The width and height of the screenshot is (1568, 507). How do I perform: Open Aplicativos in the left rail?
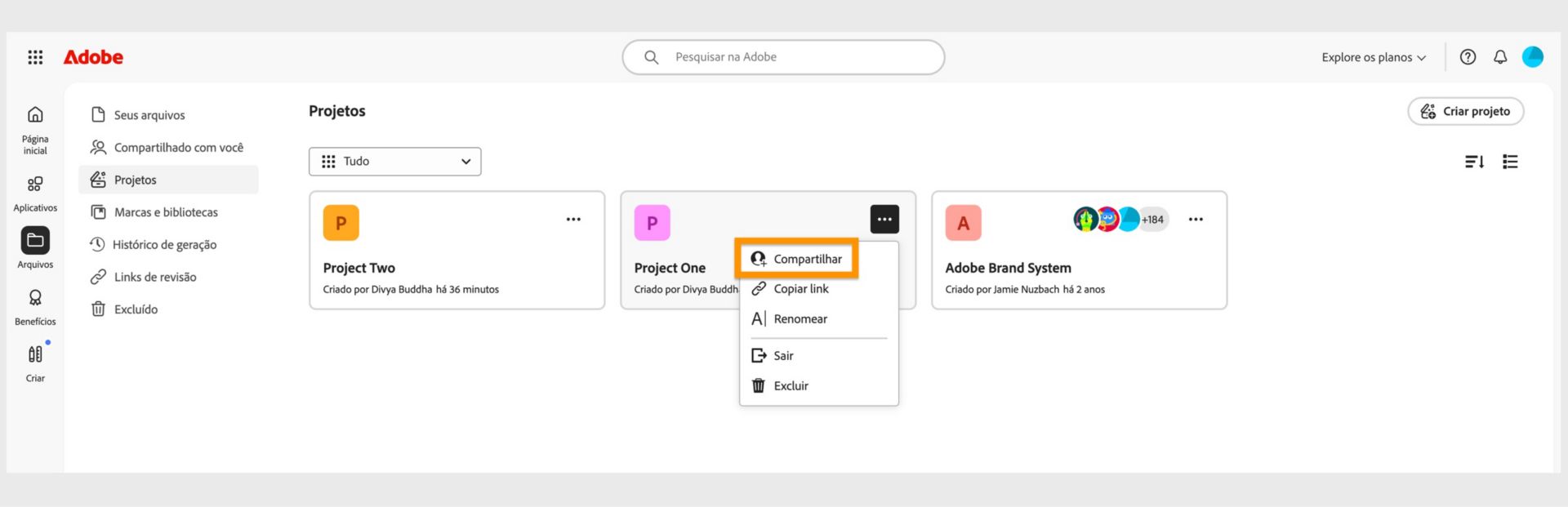(x=35, y=194)
